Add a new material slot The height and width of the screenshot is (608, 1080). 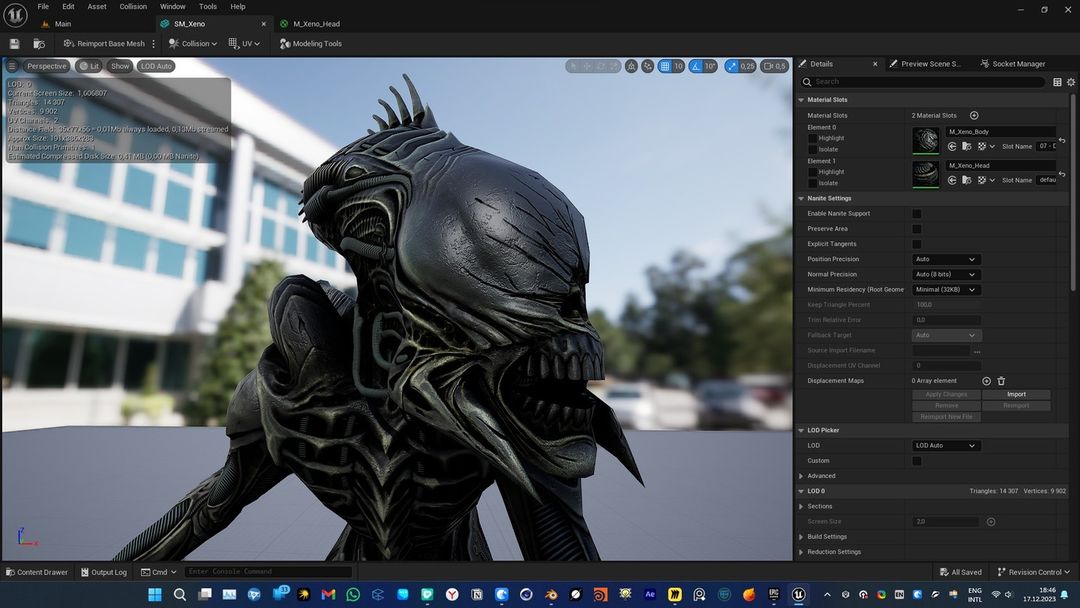(x=974, y=116)
